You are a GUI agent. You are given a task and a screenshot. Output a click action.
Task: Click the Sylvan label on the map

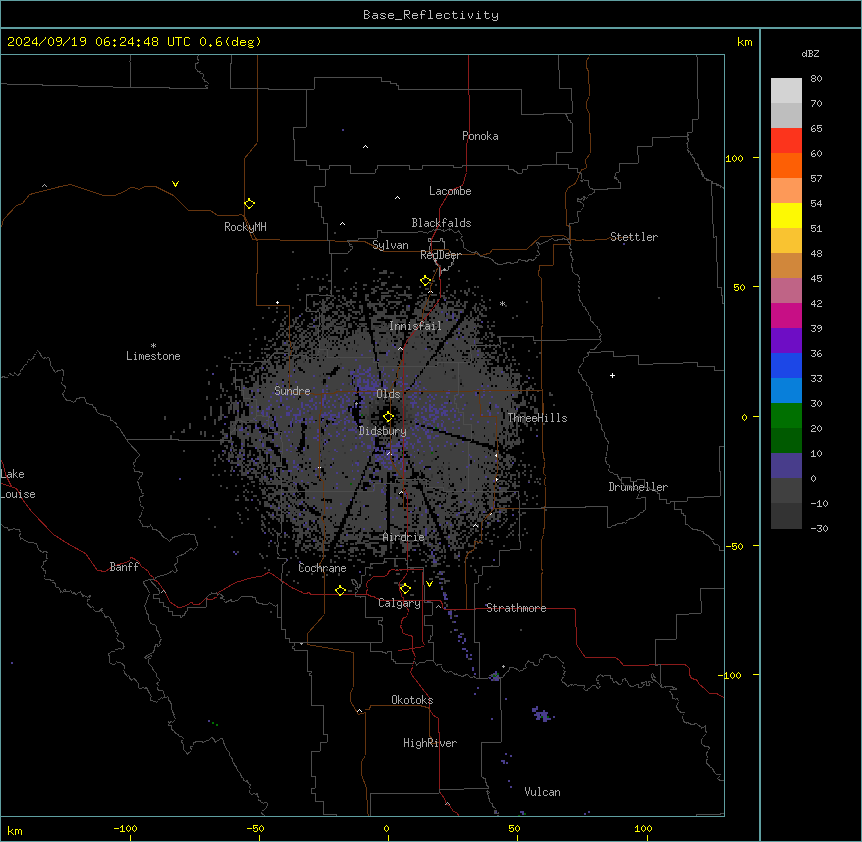tap(390, 245)
